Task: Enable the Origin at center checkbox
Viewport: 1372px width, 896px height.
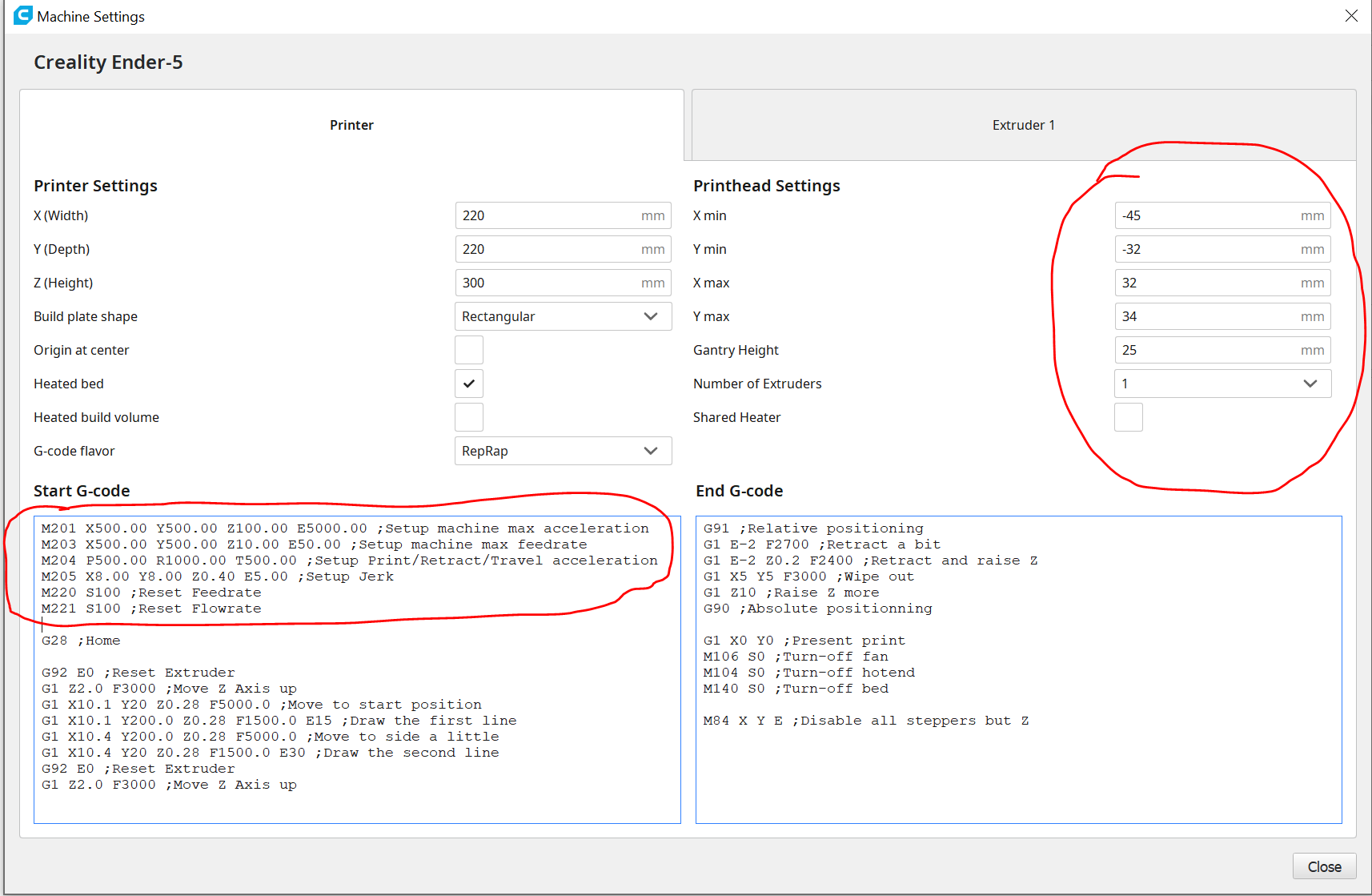Action: click(469, 350)
